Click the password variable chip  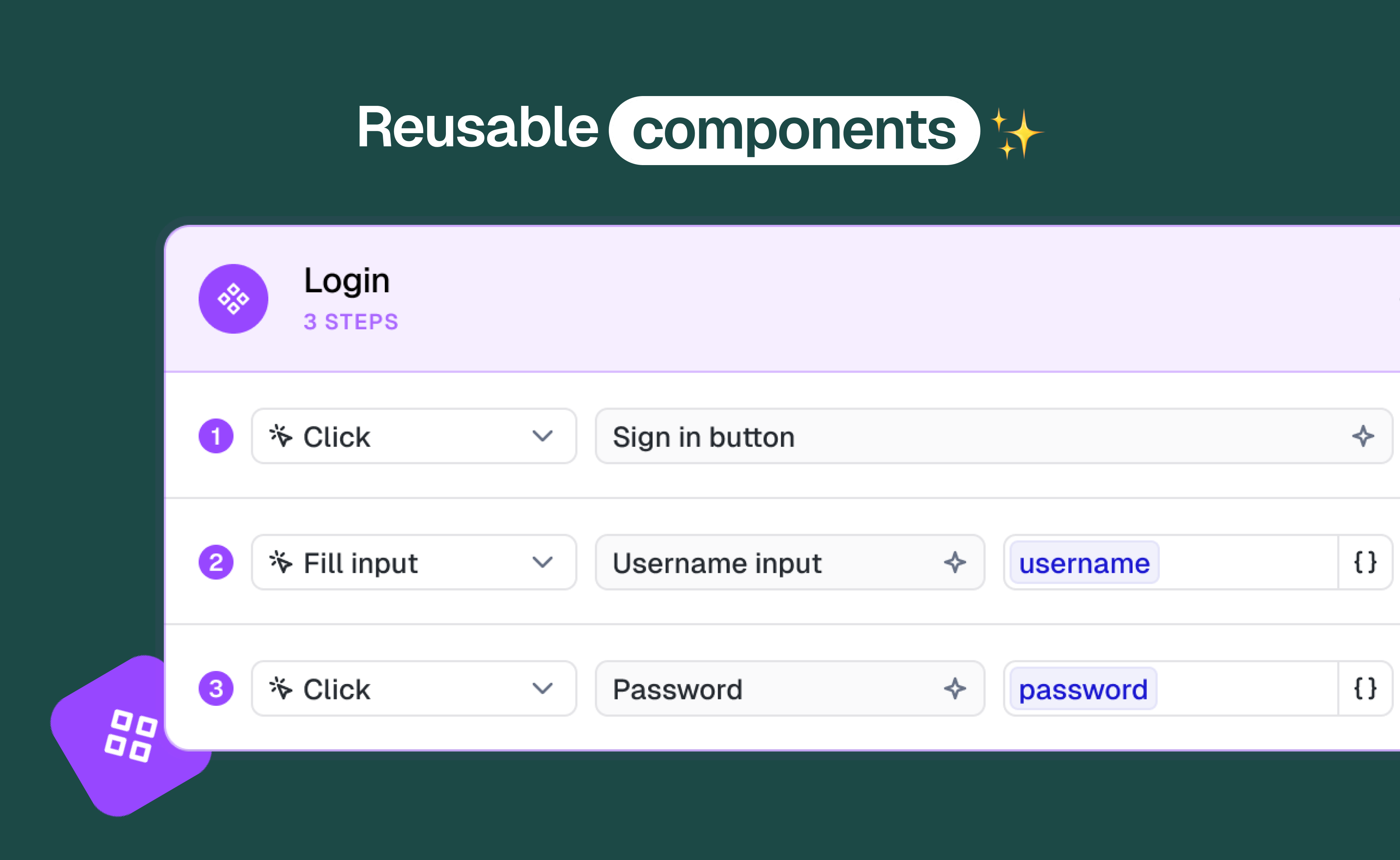tap(1082, 689)
